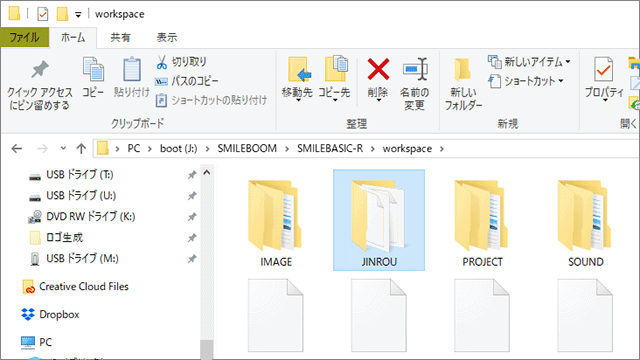Select the JINROU folder
The width and height of the screenshot is (640, 360).
379,220
